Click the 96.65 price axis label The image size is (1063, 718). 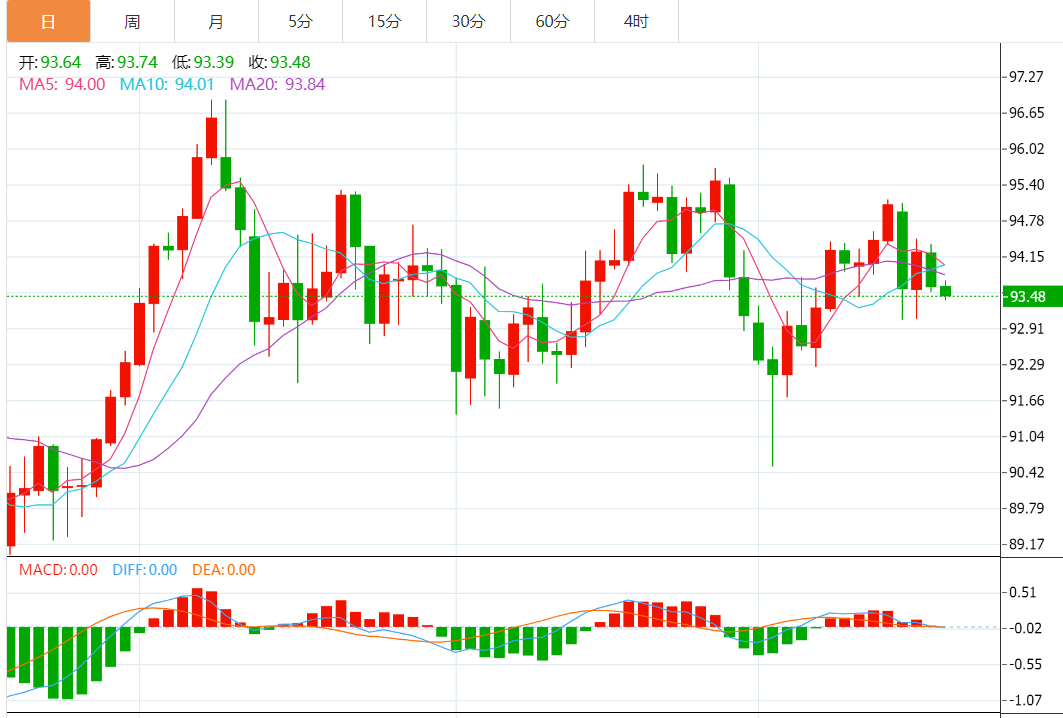coord(1026,113)
